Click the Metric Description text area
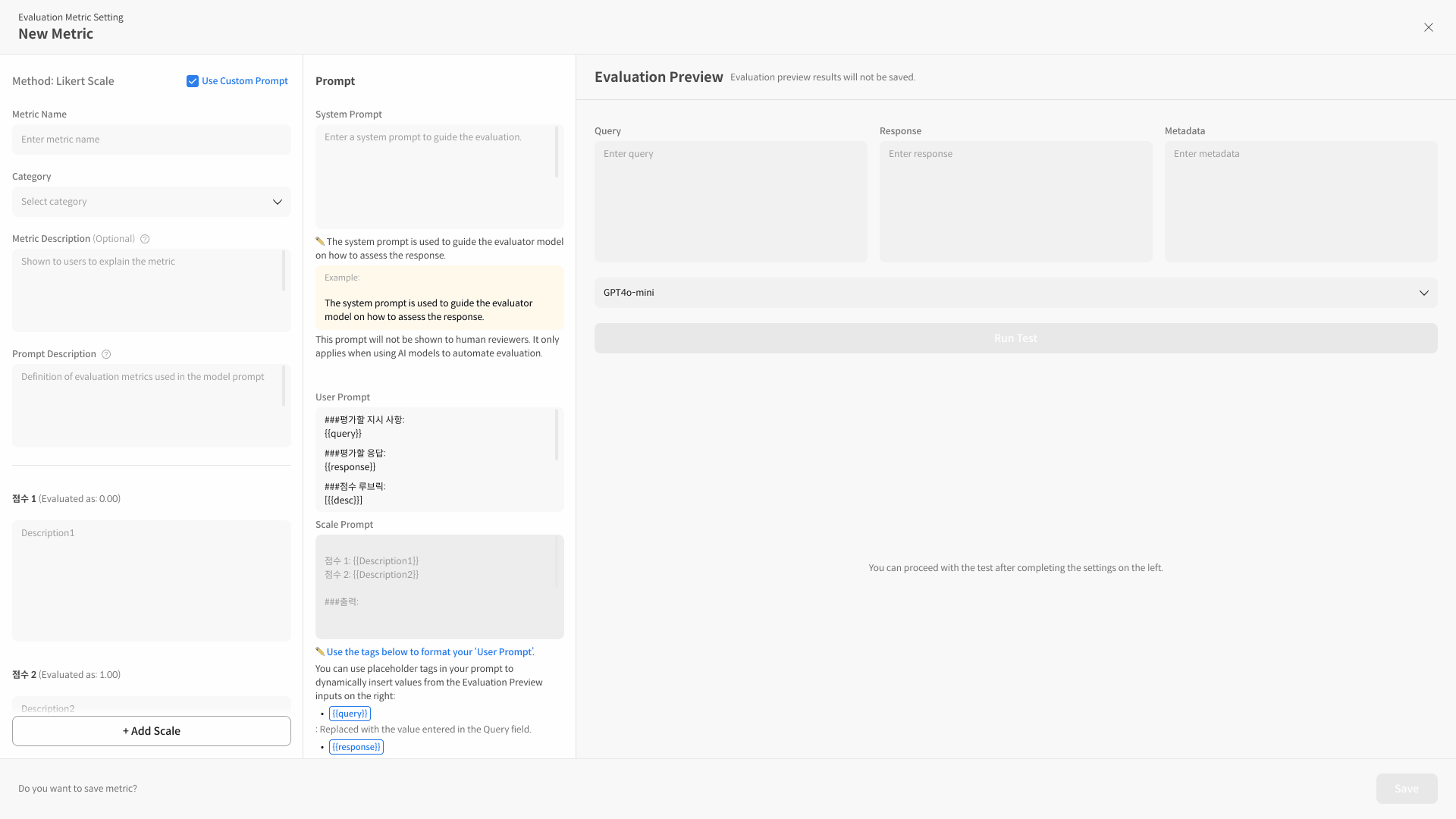1456x819 pixels. pyautogui.click(x=148, y=290)
